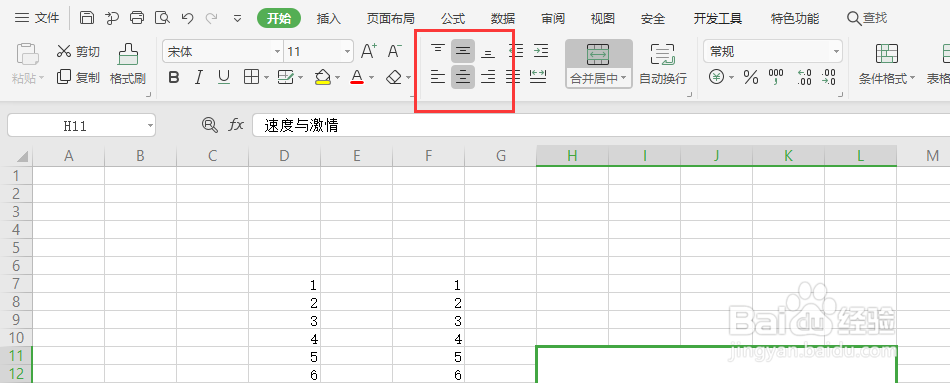Toggle center horizontal alignment
The height and width of the screenshot is (383, 950).
point(463,77)
